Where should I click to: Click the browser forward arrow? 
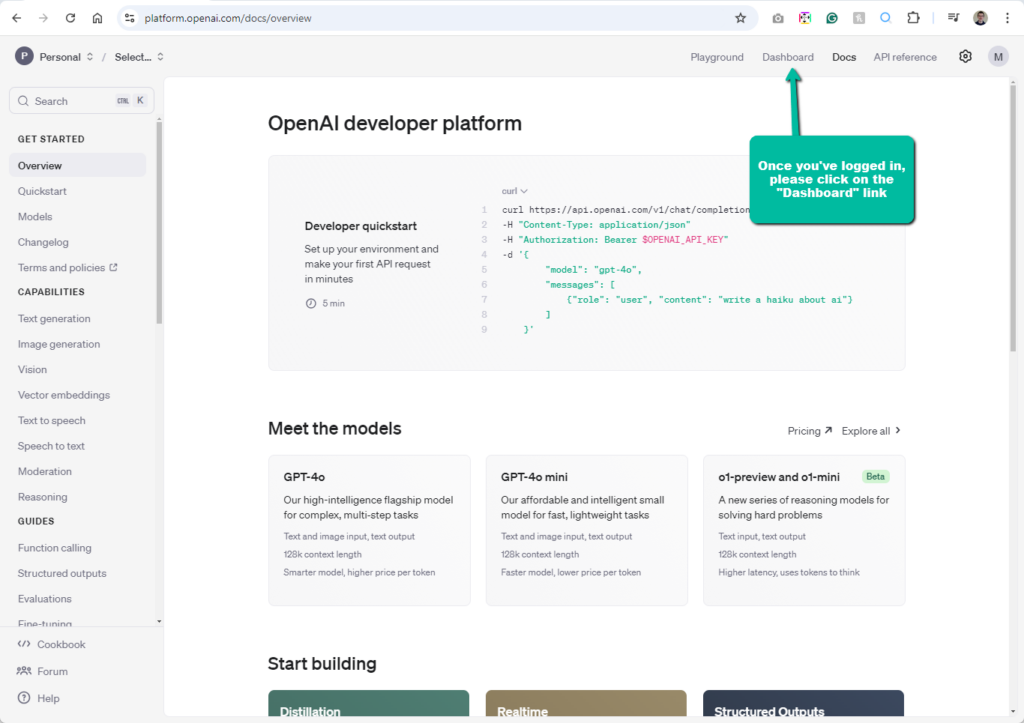pyautogui.click(x=43, y=18)
